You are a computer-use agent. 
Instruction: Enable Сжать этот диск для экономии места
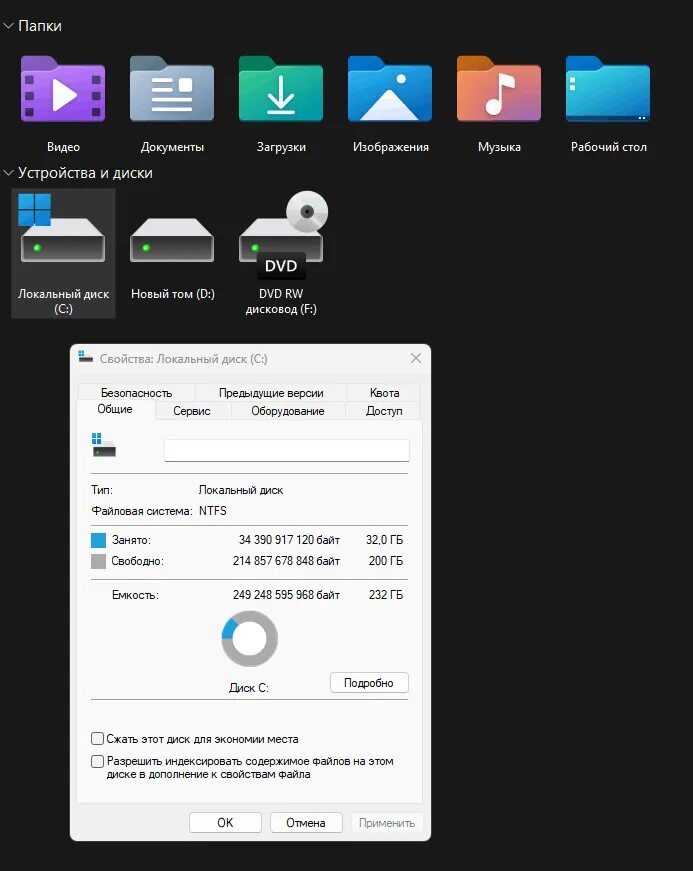point(97,738)
